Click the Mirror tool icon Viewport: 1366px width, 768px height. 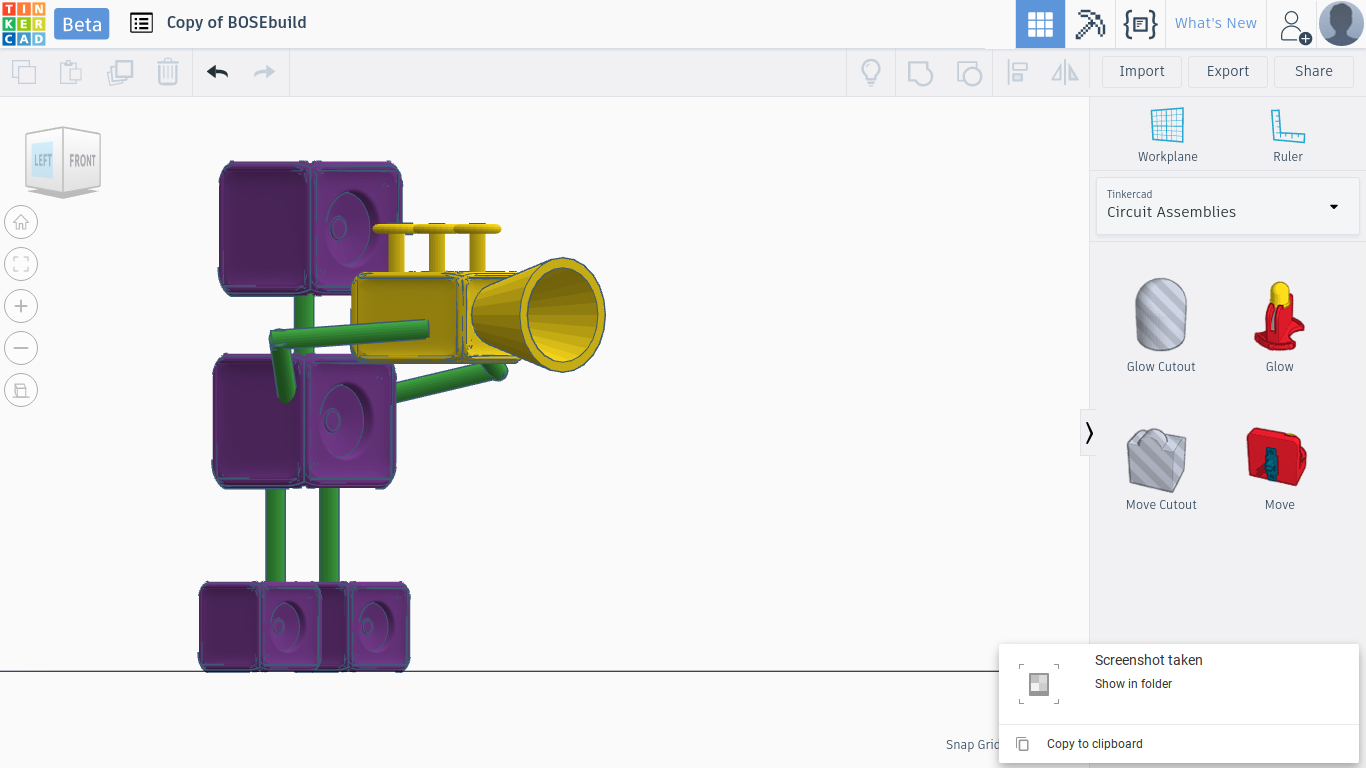click(1065, 72)
